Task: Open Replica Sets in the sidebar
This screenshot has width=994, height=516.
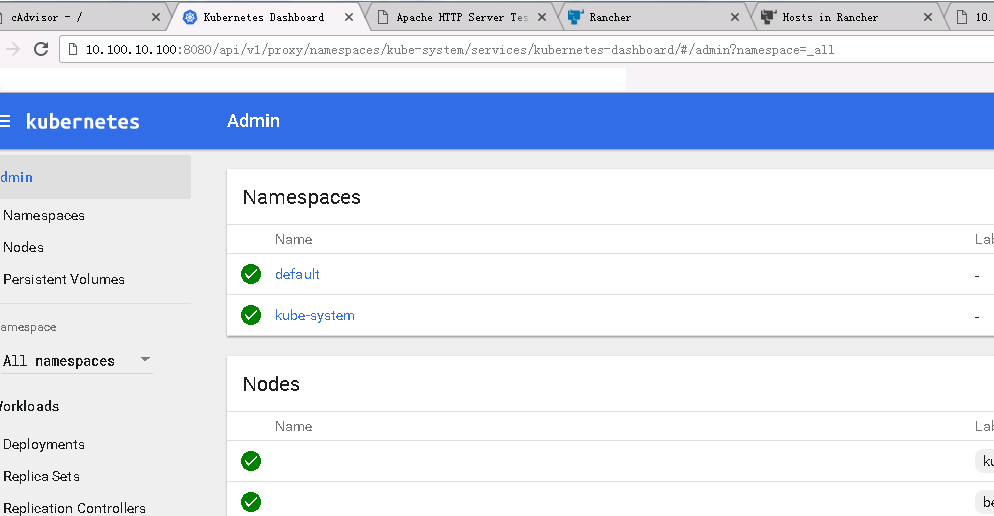Action: click(41, 476)
